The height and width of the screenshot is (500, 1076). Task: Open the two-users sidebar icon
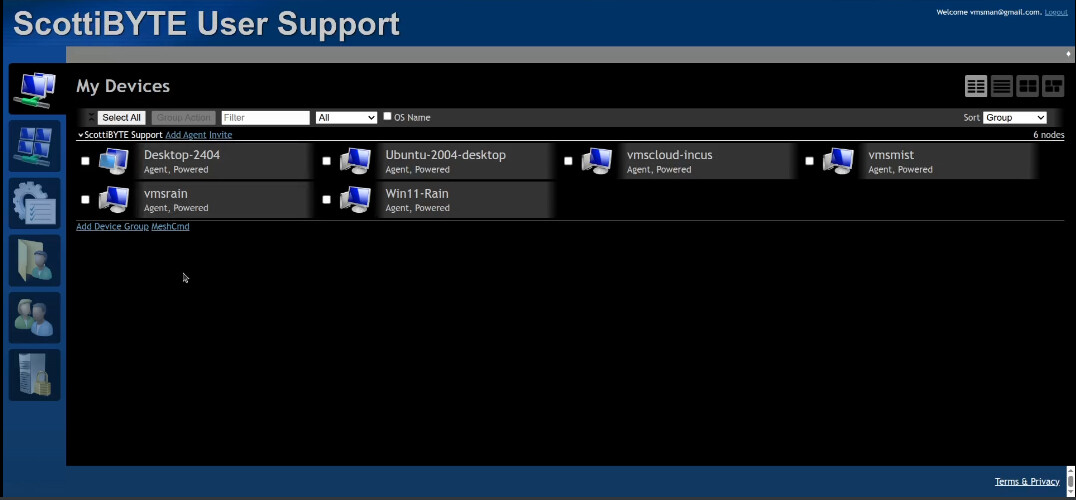pyautogui.click(x=35, y=317)
